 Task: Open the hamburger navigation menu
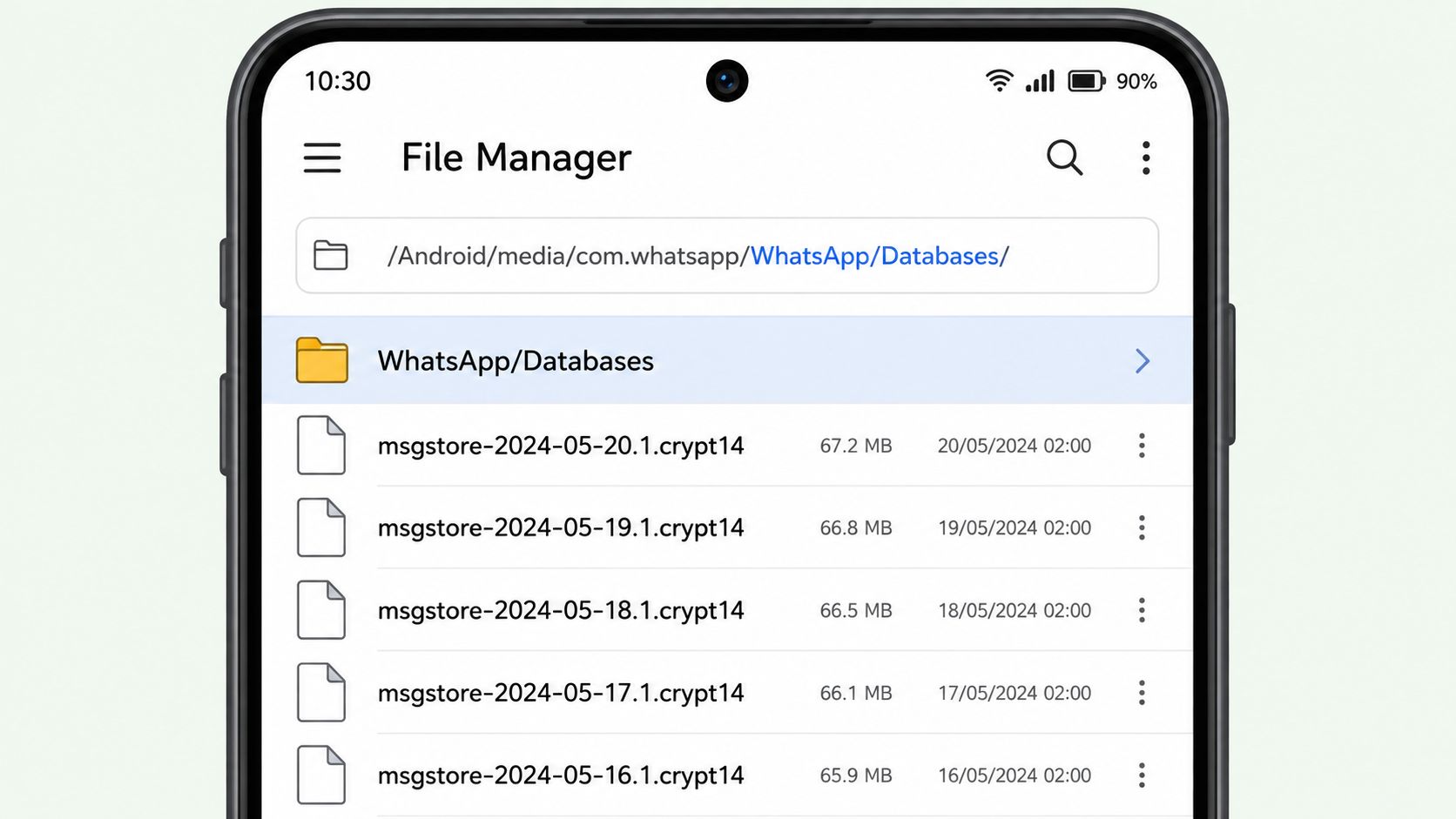(321, 158)
